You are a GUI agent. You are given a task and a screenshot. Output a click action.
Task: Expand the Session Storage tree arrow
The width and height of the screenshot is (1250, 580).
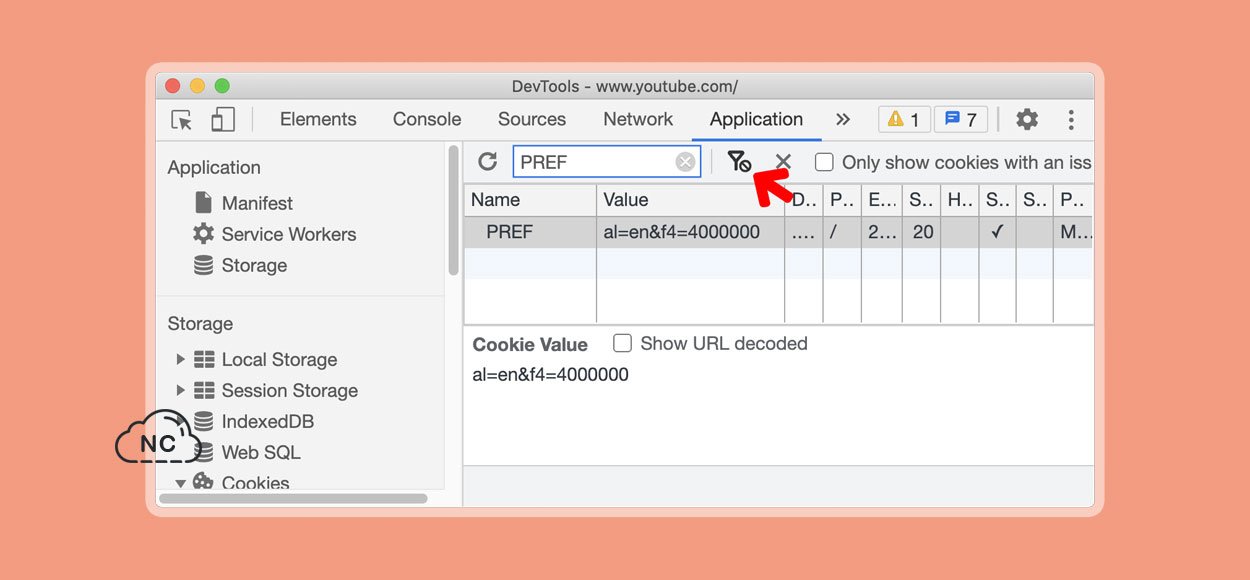coord(180,390)
